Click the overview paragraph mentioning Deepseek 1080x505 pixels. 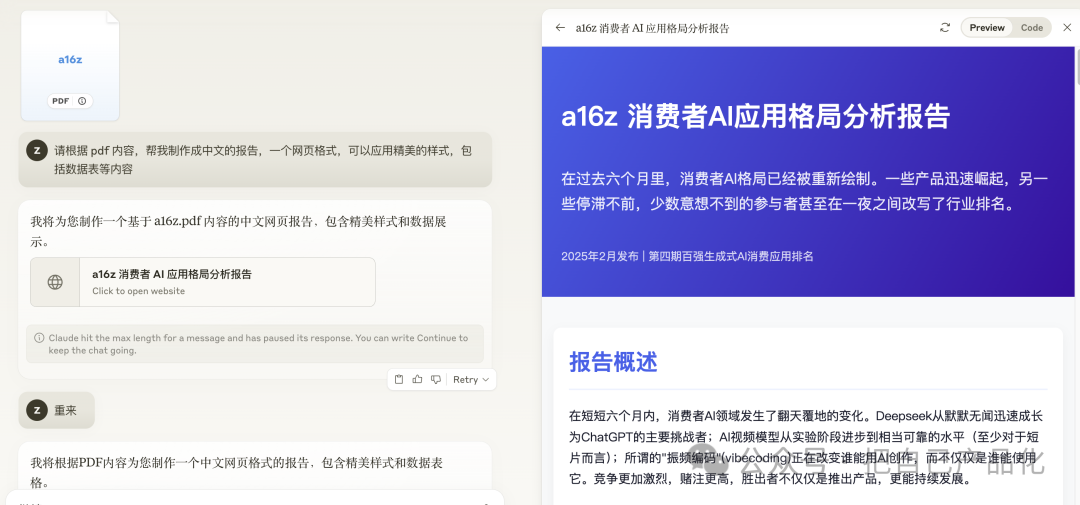pos(806,447)
